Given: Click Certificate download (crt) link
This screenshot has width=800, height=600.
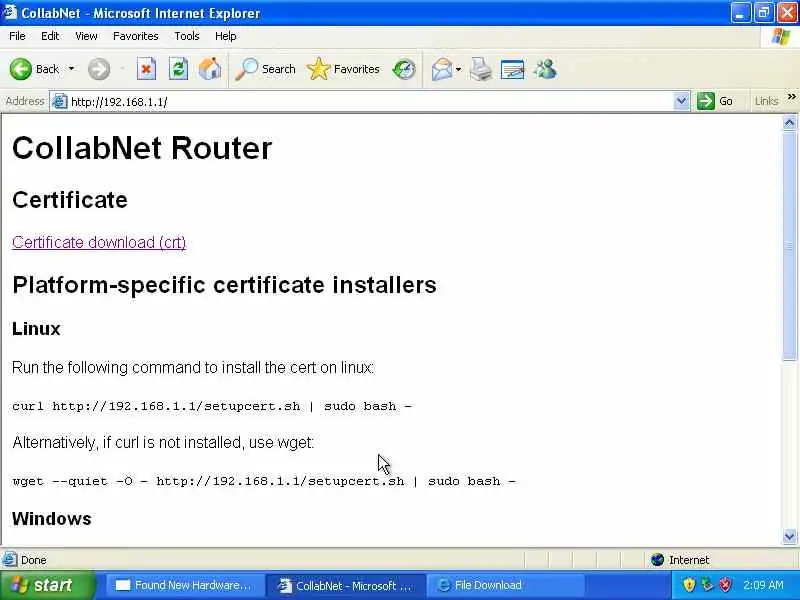Looking at the screenshot, I should pos(99,242).
